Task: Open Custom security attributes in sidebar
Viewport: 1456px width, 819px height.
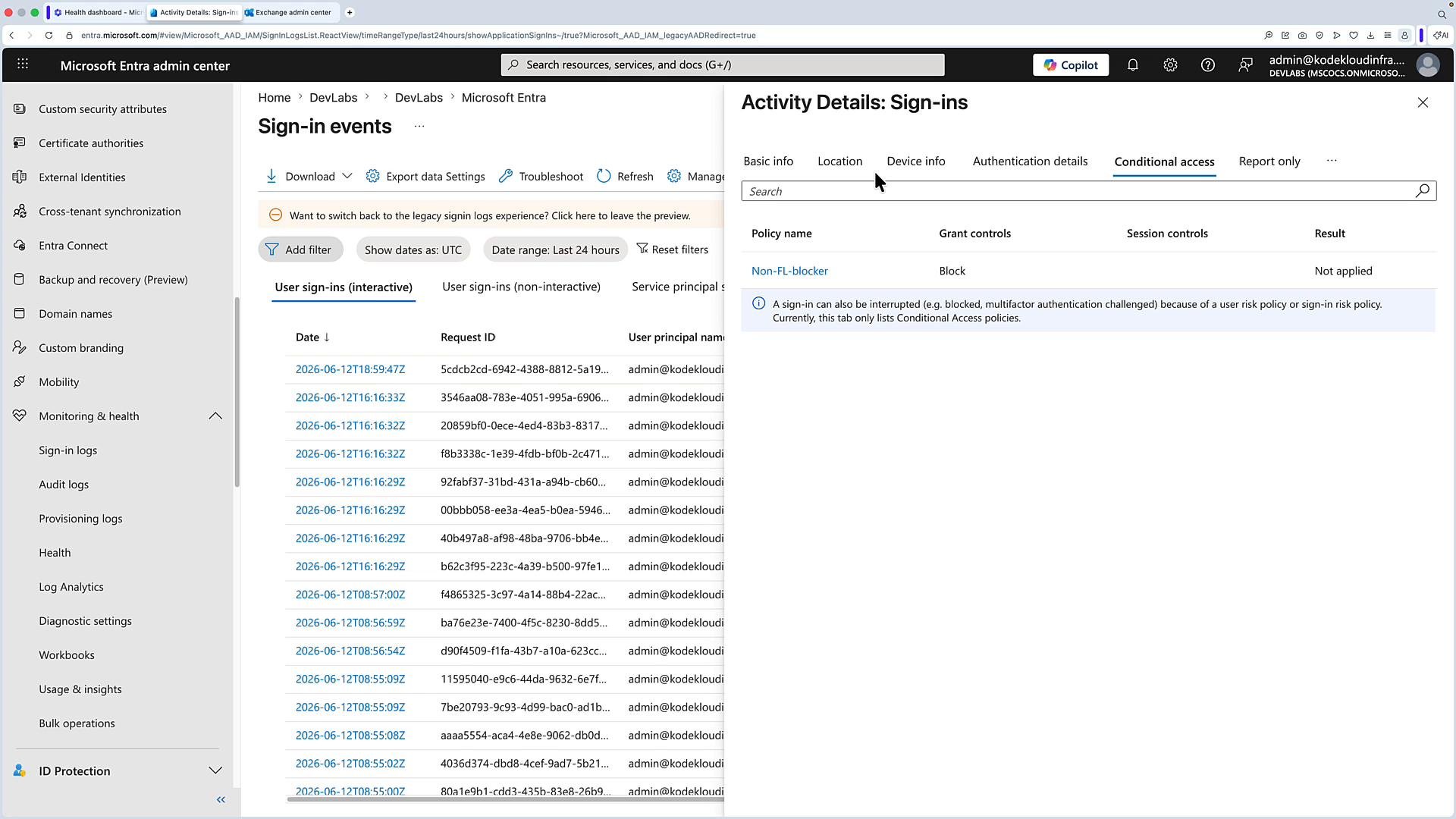Action: coord(102,109)
